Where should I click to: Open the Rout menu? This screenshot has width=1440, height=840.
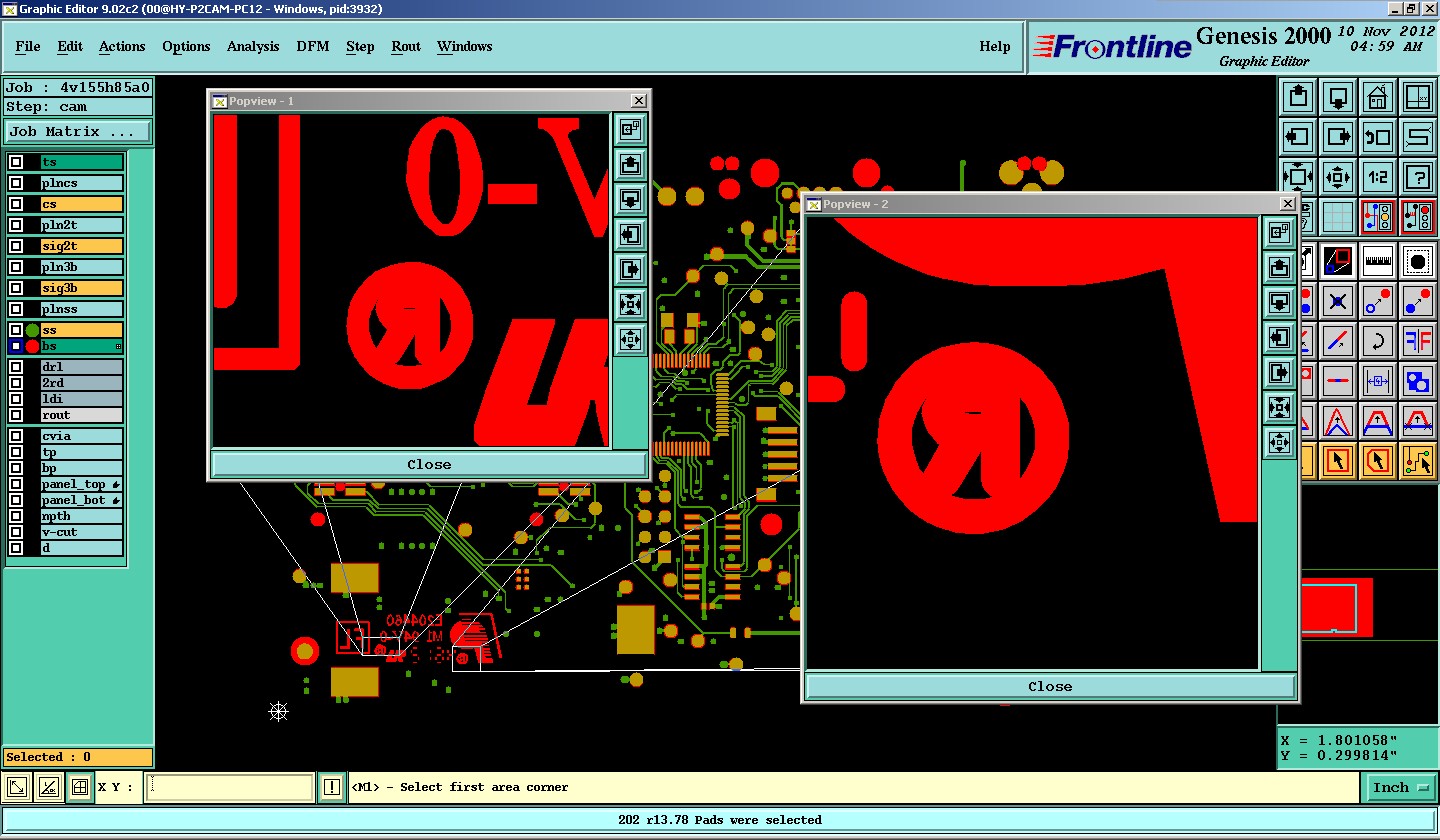click(x=406, y=46)
